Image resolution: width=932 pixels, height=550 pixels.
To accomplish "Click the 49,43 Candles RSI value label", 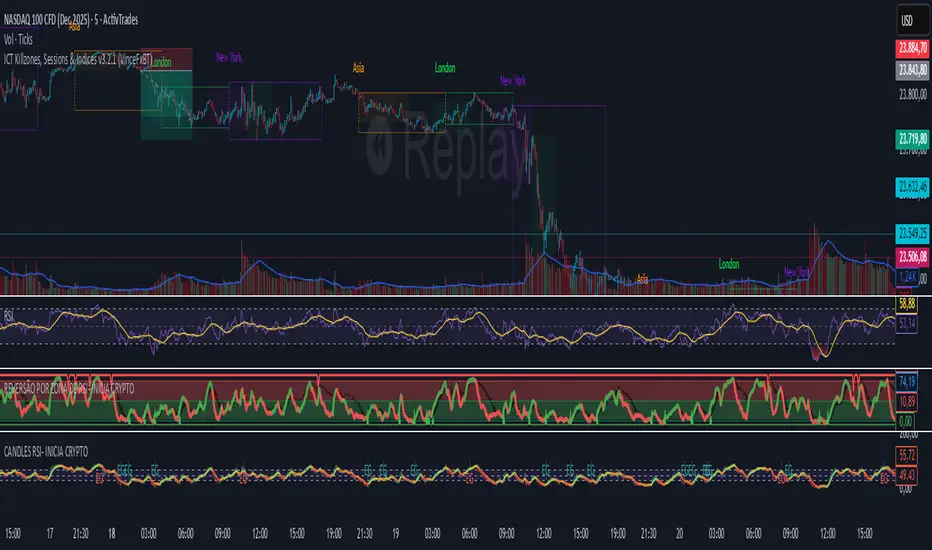I will [906, 474].
